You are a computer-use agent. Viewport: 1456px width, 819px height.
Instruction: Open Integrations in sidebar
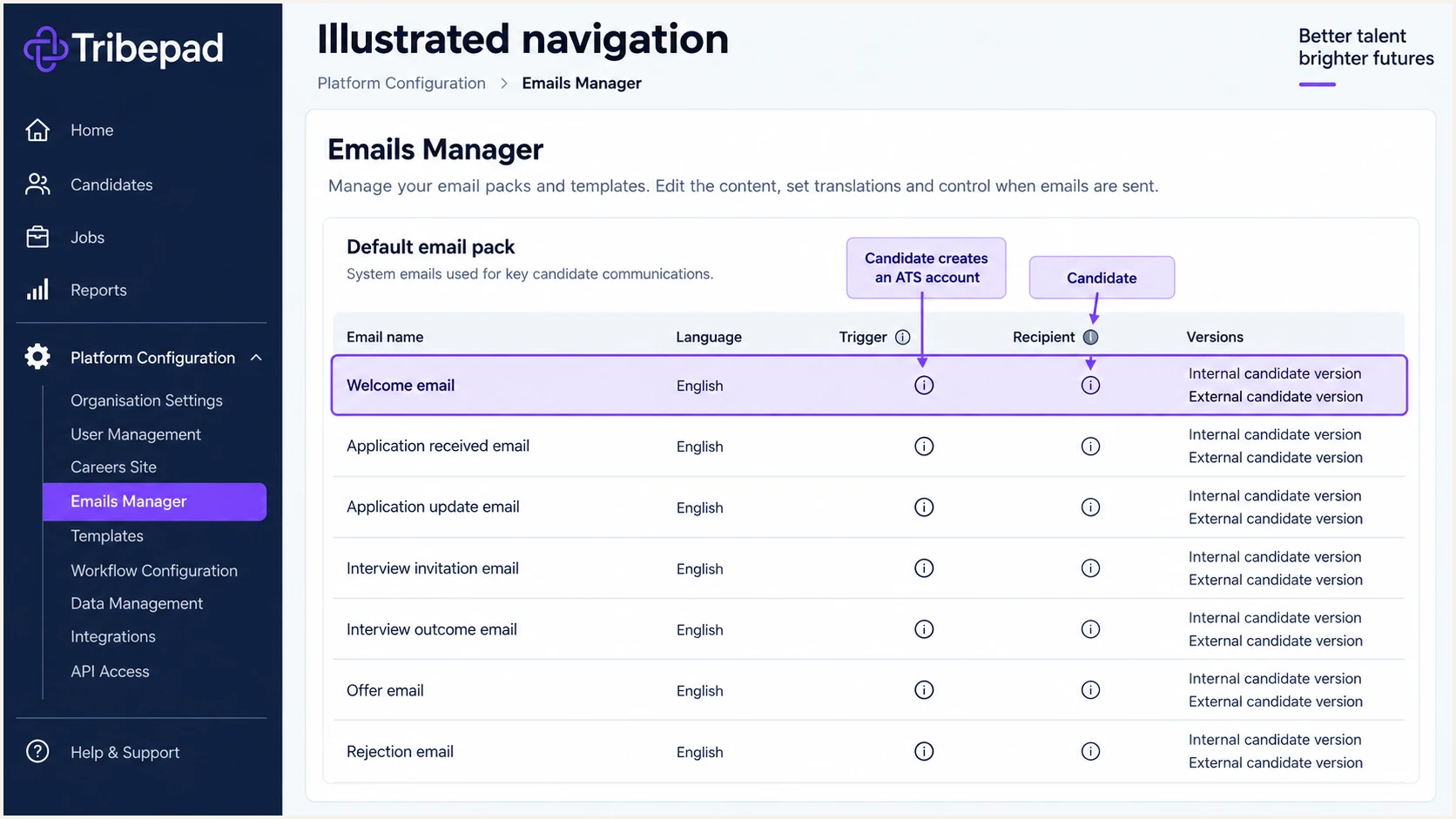click(x=113, y=636)
